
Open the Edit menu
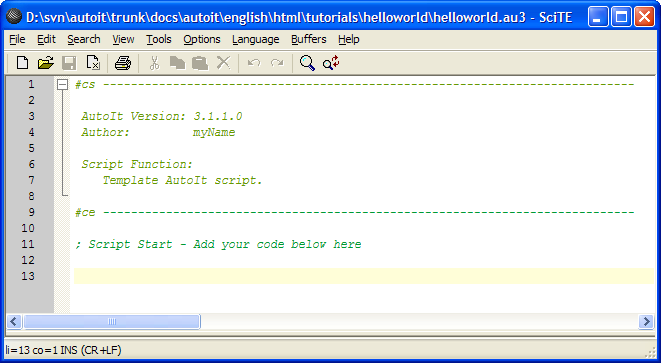coord(46,39)
